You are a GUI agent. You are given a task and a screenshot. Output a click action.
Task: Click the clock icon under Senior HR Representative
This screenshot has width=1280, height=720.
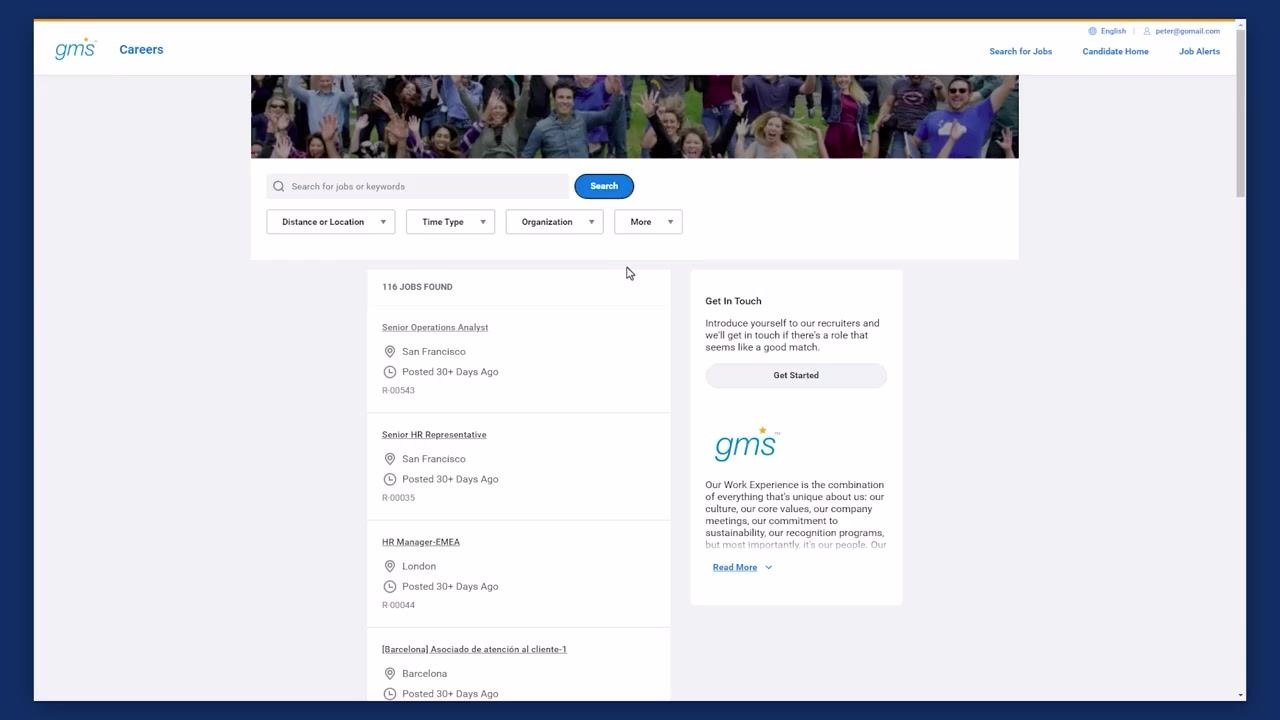pyautogui.click(x=390, y=479)
